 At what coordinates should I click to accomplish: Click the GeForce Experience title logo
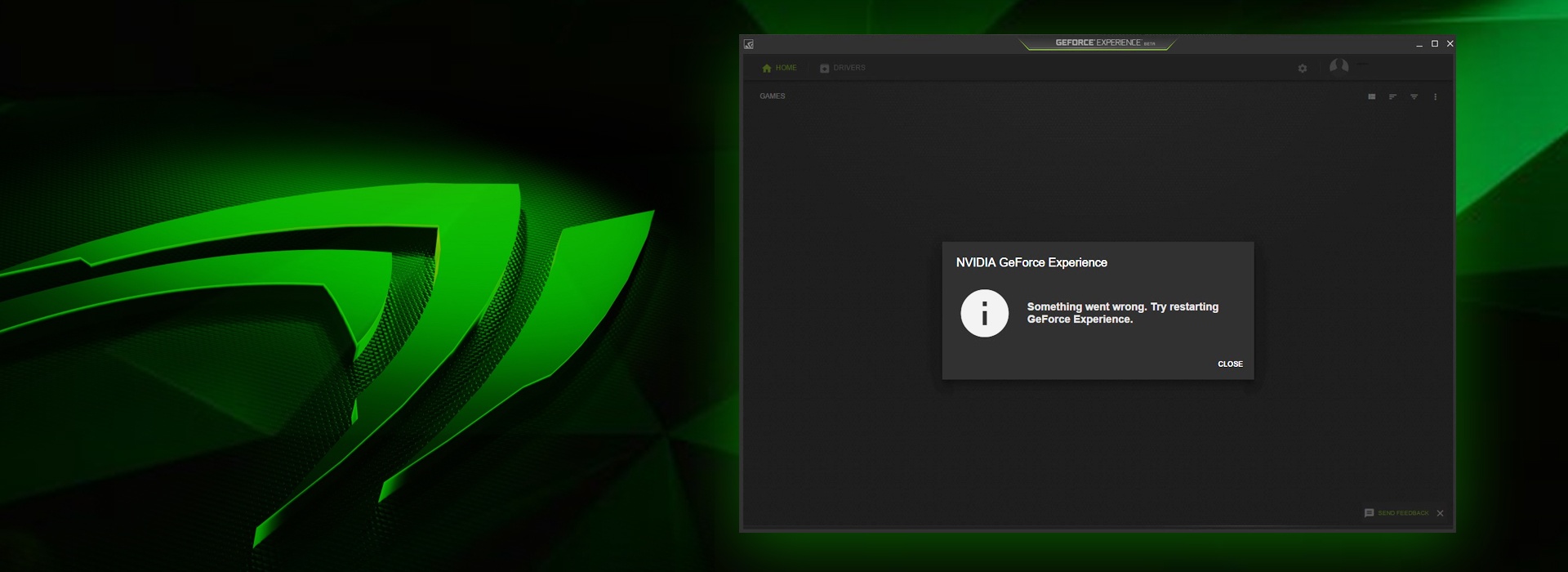[x=1098, y=43]
